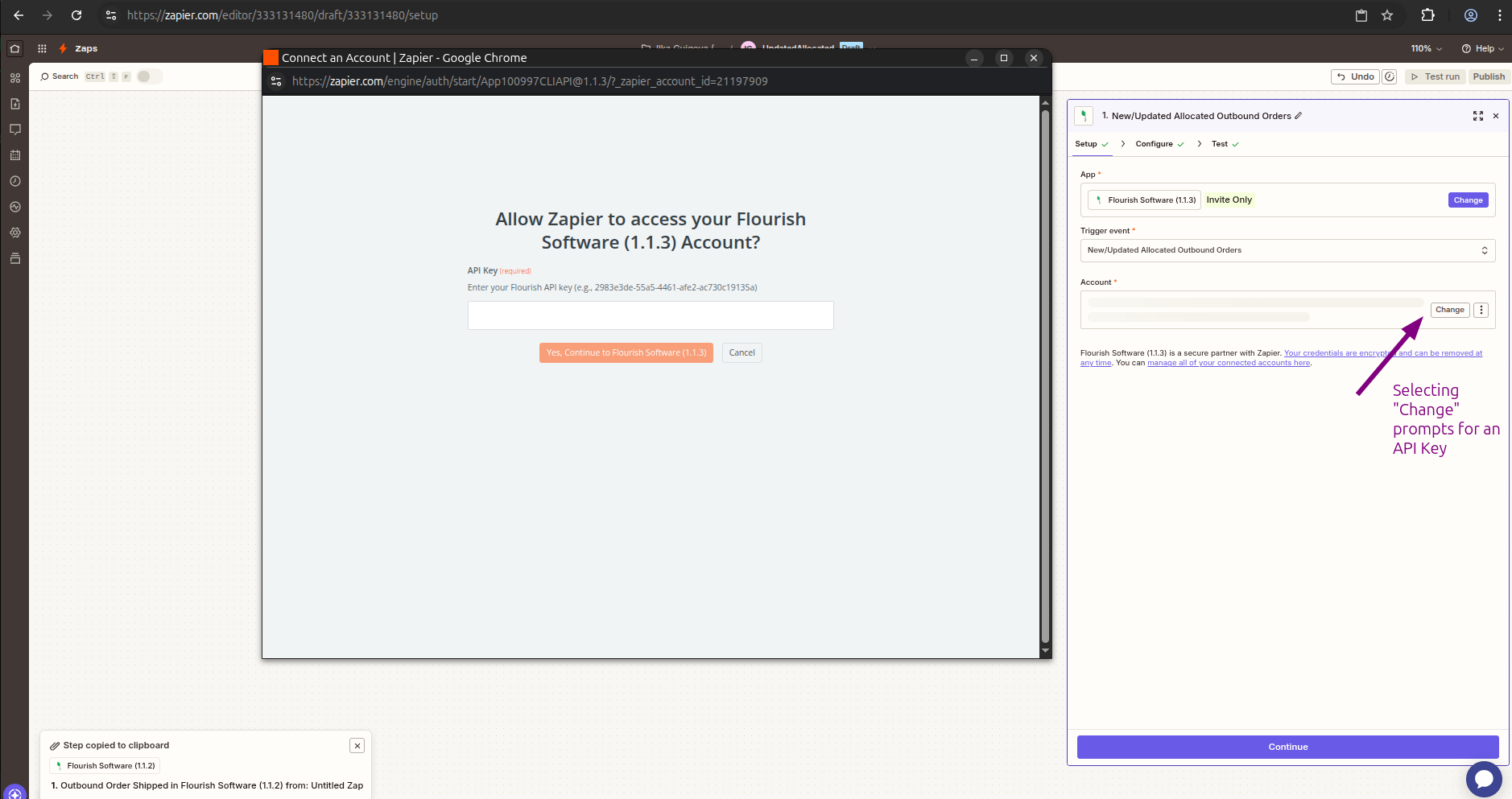Click the Flourish leaf icon in panel header
The height and width of the screenshot is (799, 1512).
pos(1084,116)
